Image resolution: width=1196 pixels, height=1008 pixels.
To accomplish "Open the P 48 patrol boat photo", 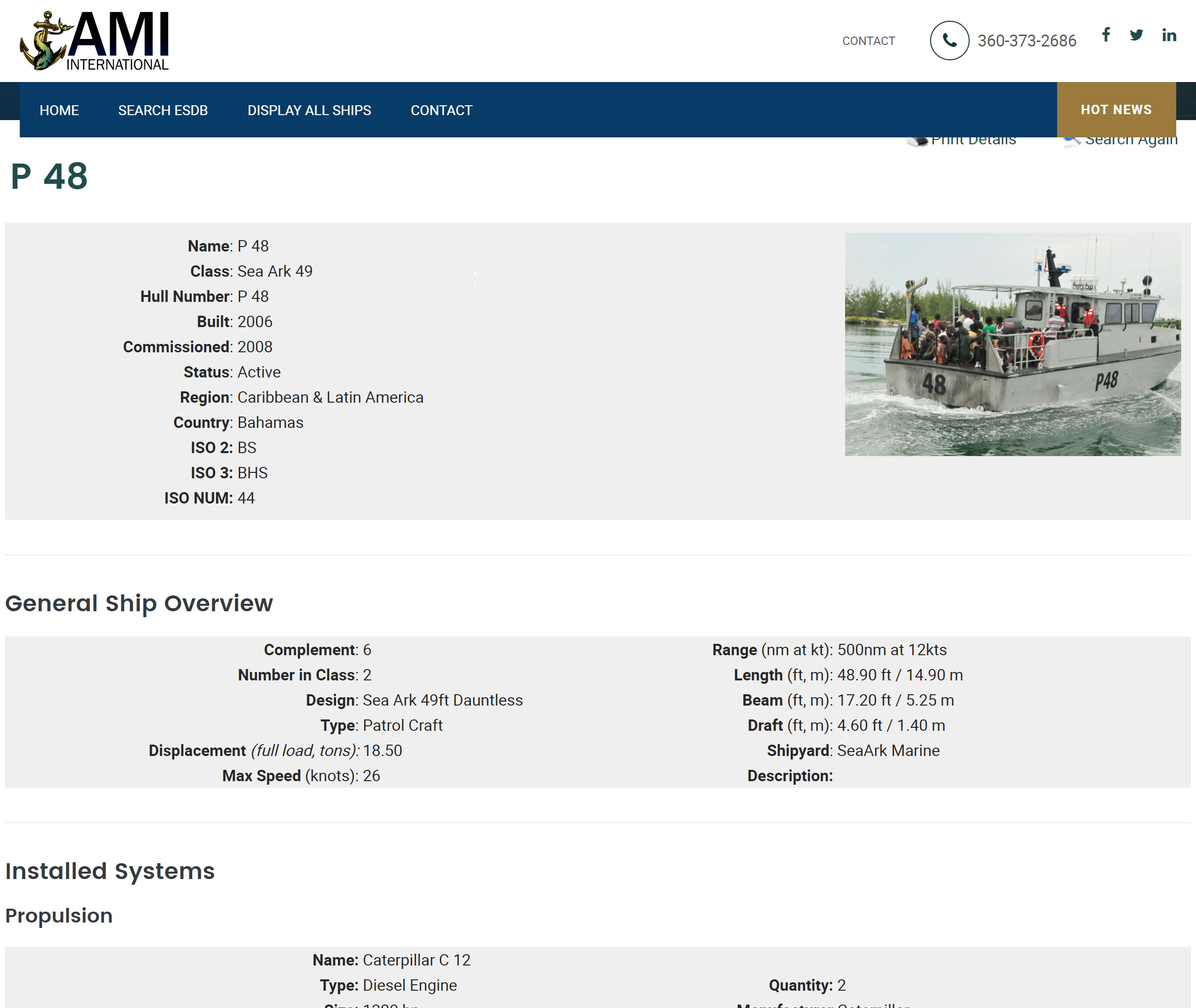I will (x=1013, y=344).
